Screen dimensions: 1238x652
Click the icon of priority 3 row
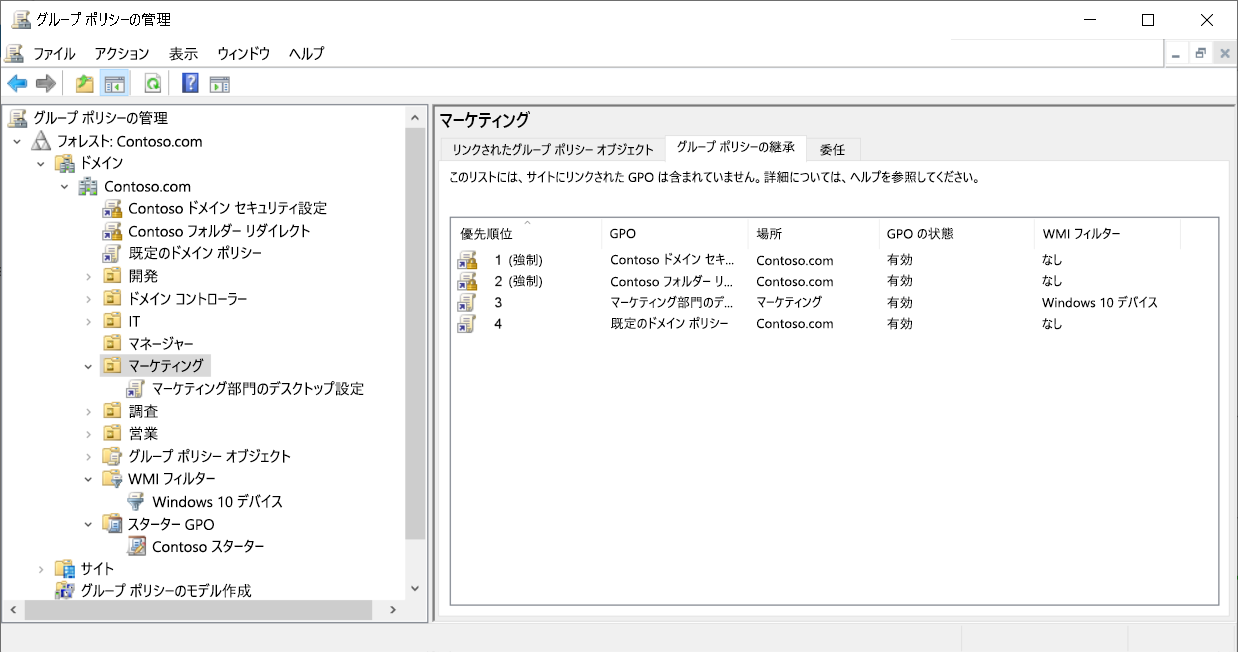click(467, 302)
